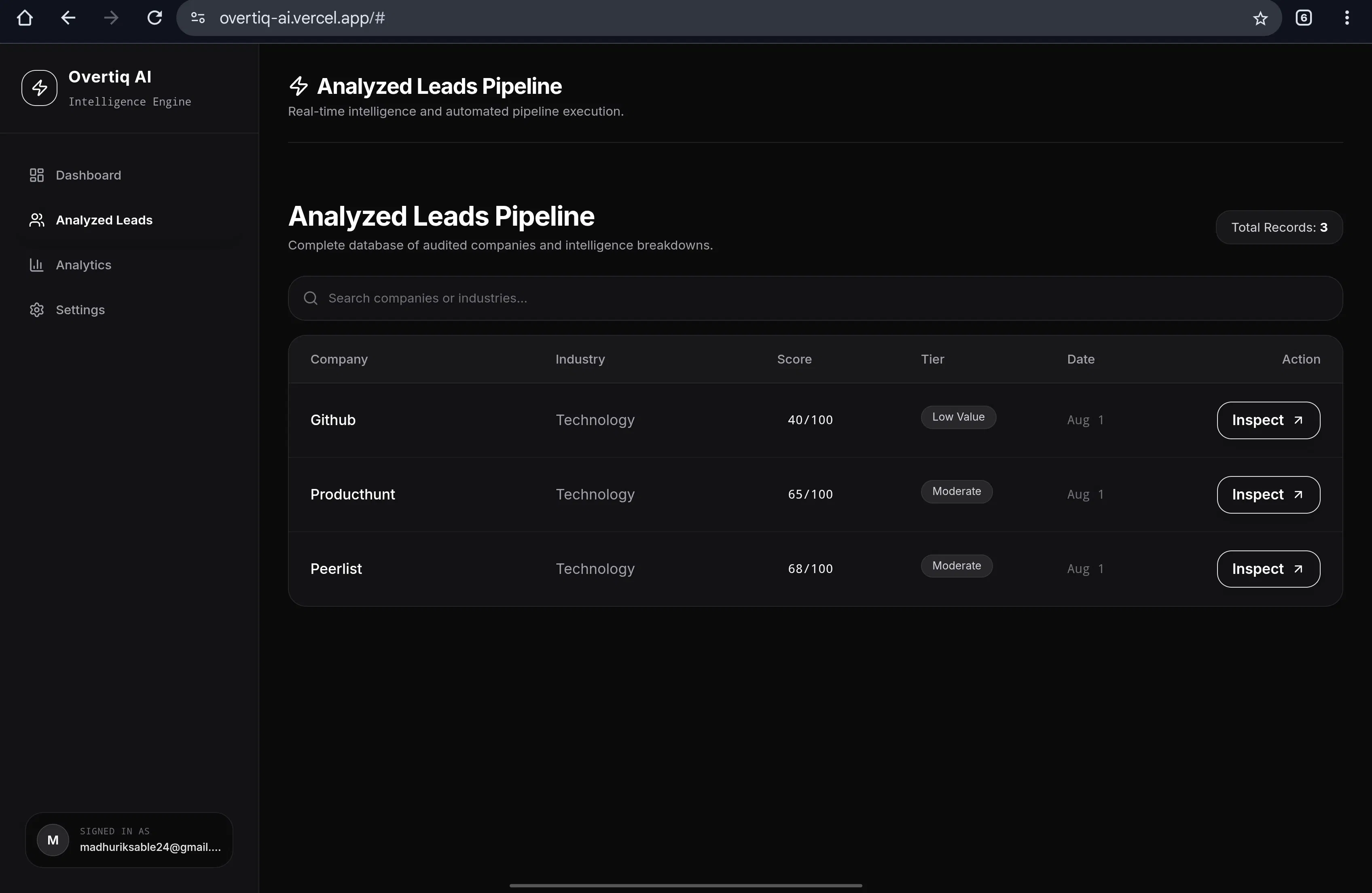Click the Moderate badge in Peerlist row
Image resolution: width=1372 pixels, height=893 pixels.
(x=956, y=566)
